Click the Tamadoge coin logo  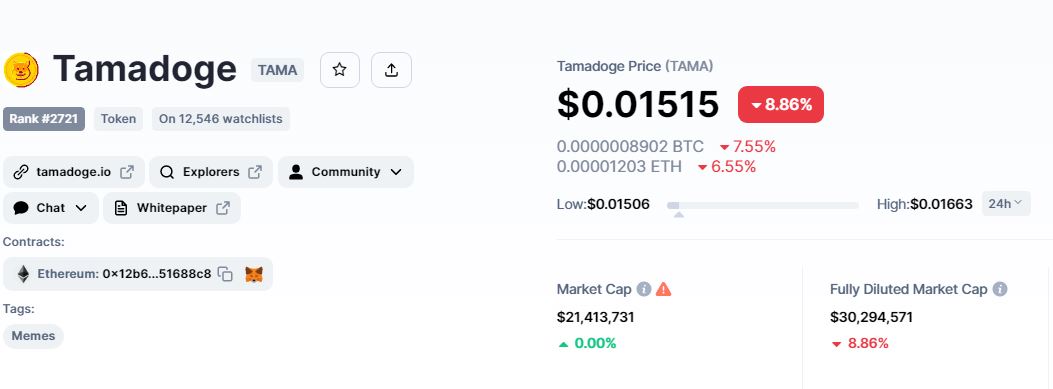[x=21, y=70]
